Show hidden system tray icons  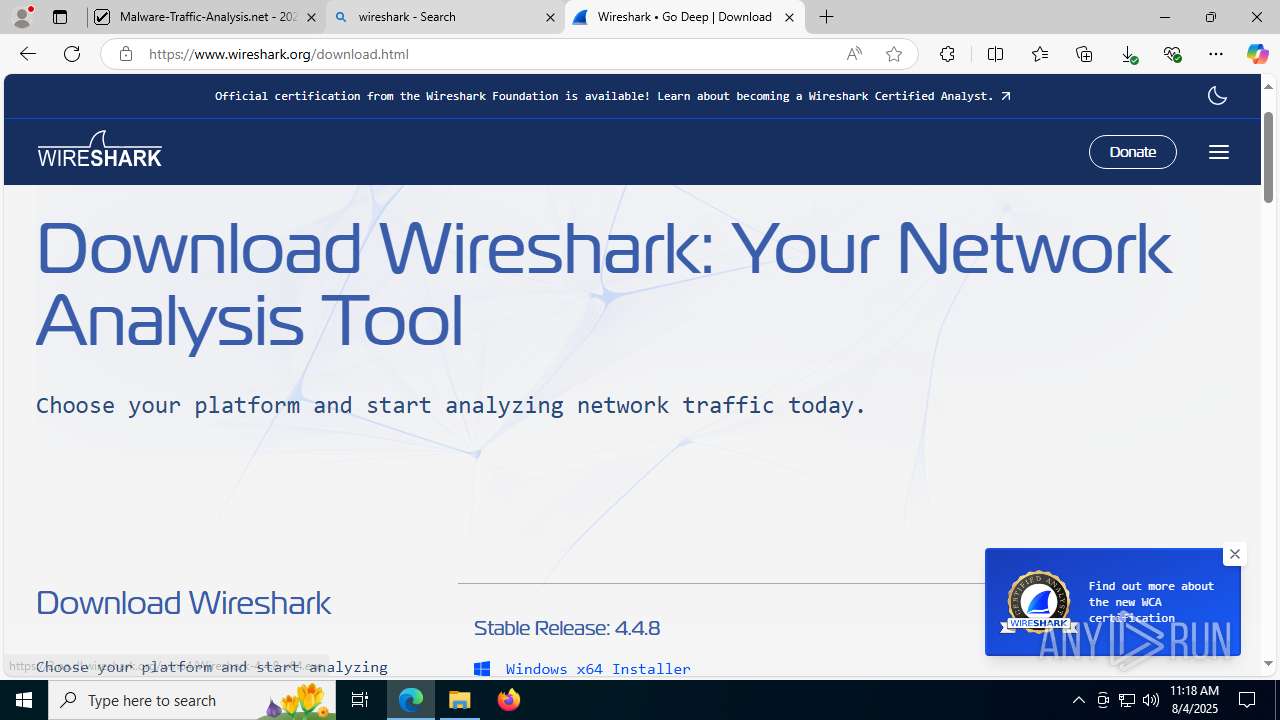[1078, 700]
